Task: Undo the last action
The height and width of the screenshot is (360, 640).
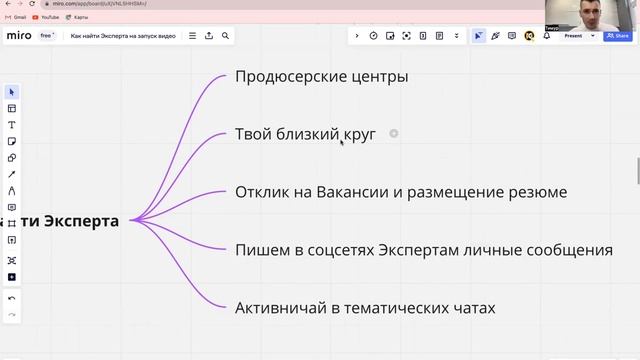Action: point(11,298)
